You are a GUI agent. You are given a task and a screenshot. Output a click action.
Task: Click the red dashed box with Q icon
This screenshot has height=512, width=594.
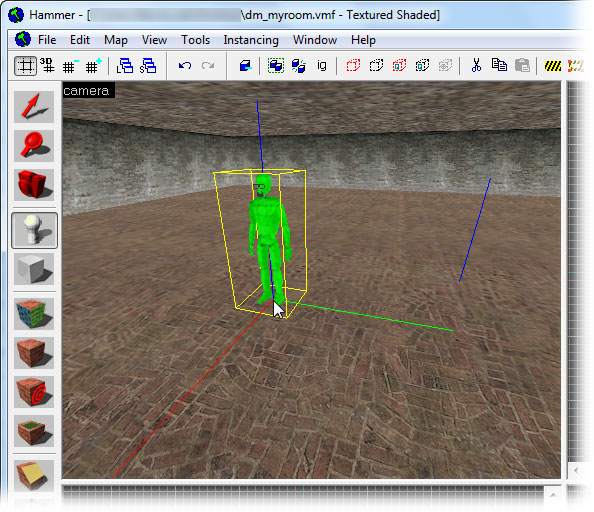(399, 66)
